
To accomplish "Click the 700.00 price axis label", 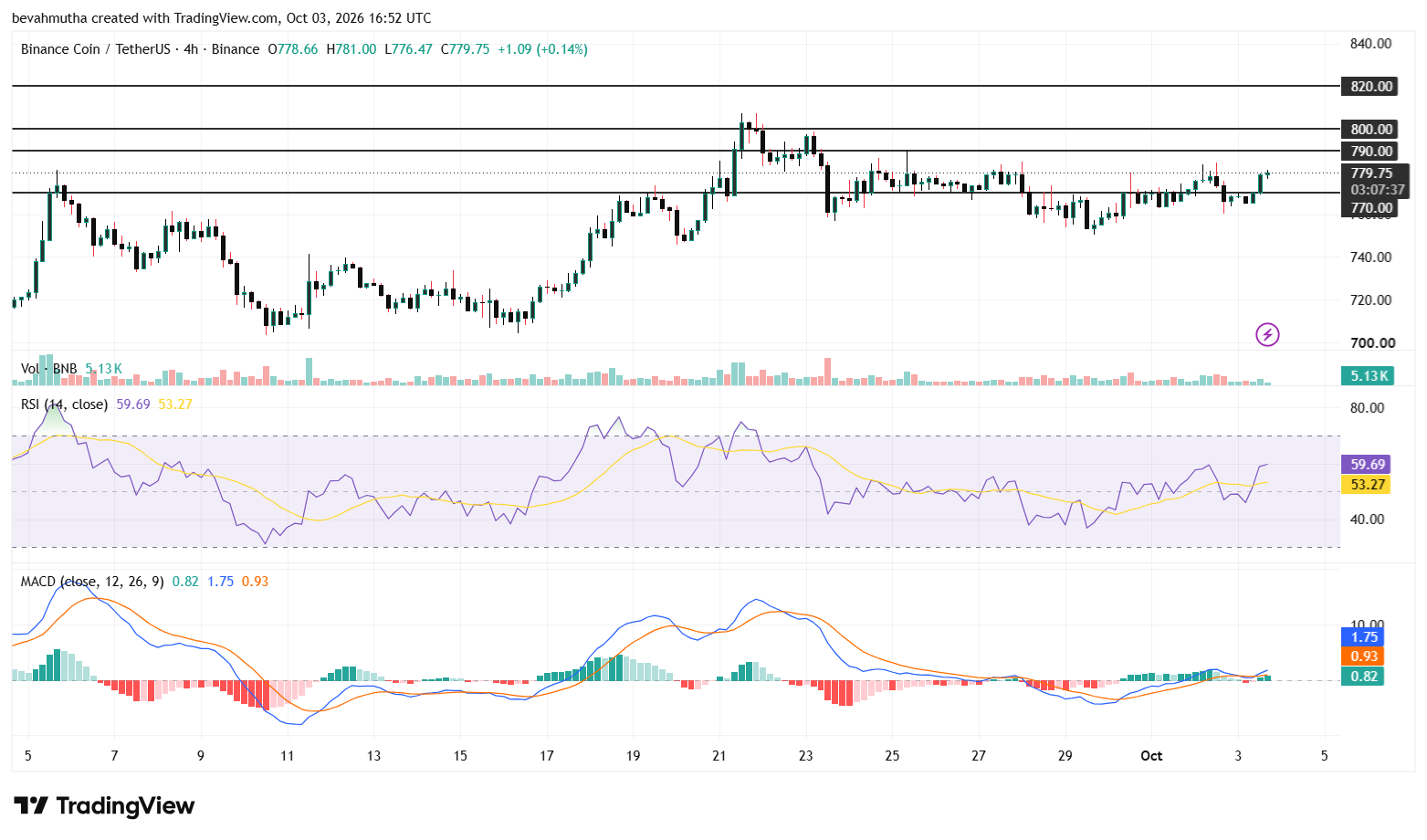I will [x=1371, y=343].
